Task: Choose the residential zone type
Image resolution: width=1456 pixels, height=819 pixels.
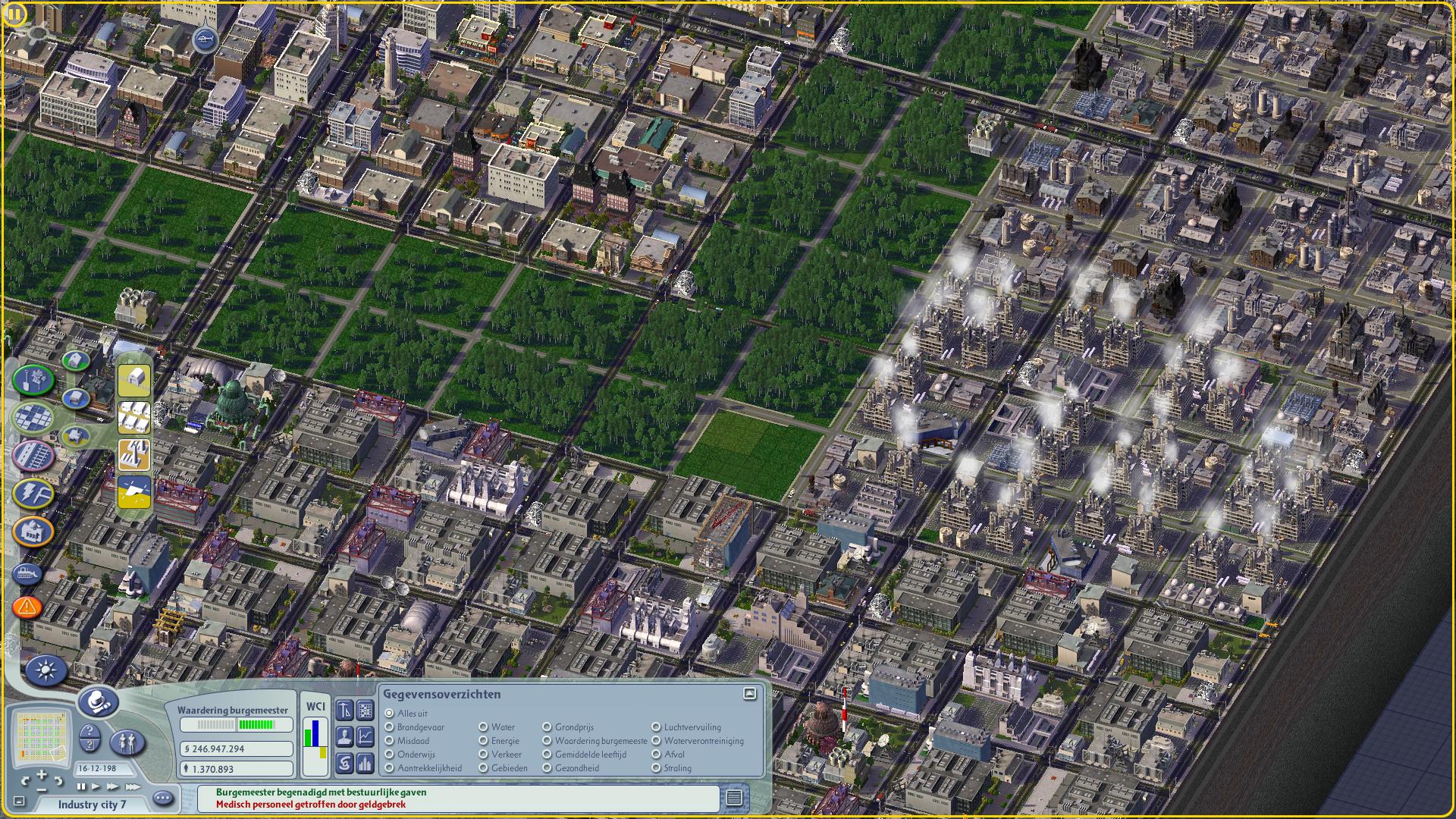Action: (74, 360)
